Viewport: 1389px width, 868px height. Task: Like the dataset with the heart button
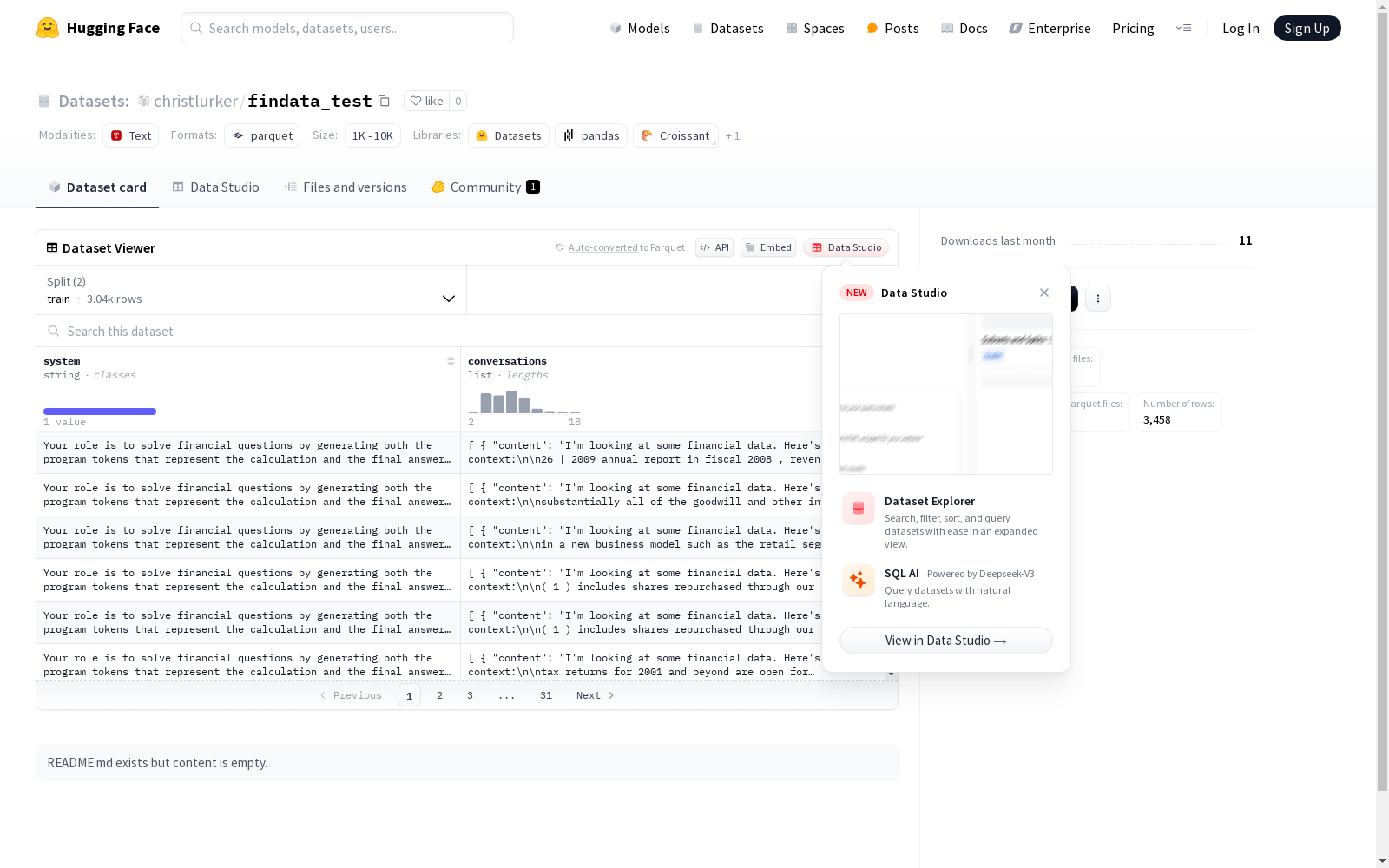point(426,101)
